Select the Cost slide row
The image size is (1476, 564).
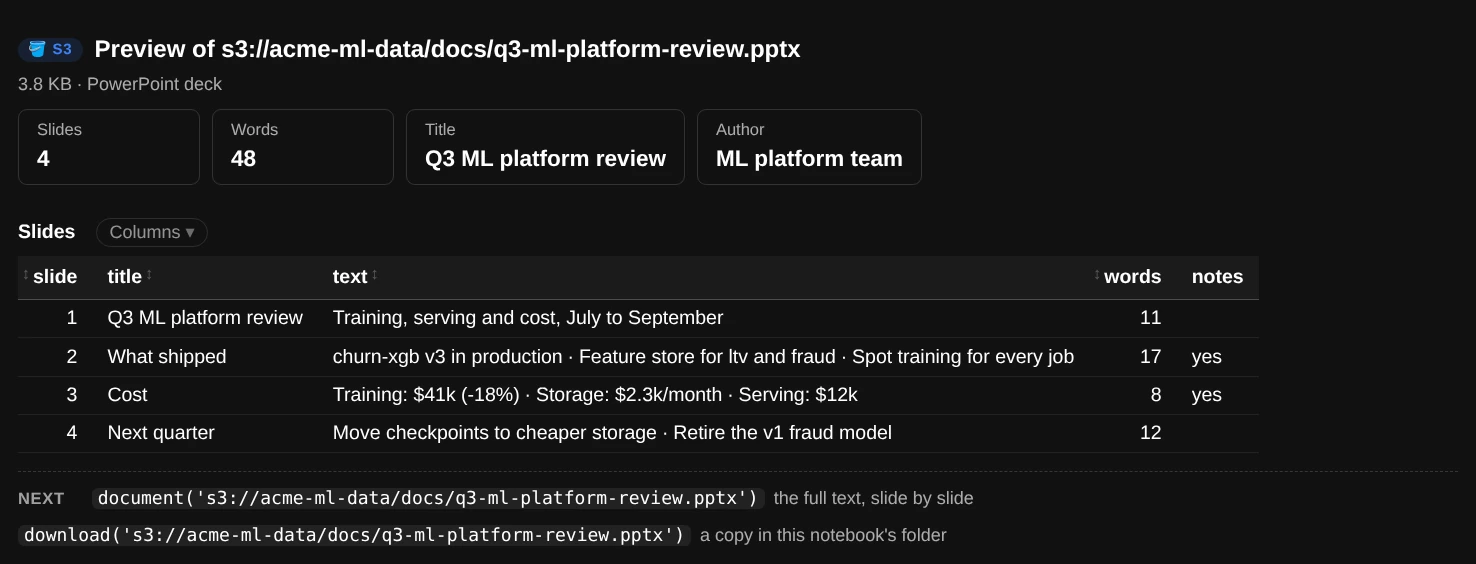tap(638, 395)
